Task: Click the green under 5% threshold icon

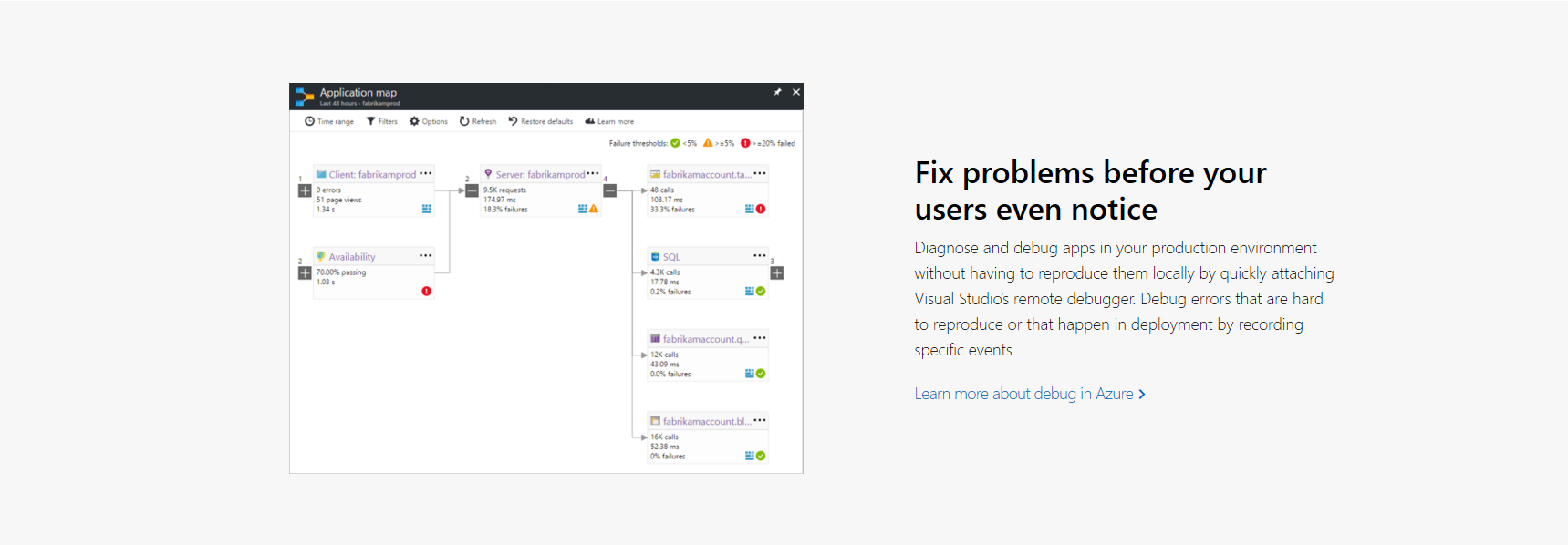Action: (x=675, y=143)
